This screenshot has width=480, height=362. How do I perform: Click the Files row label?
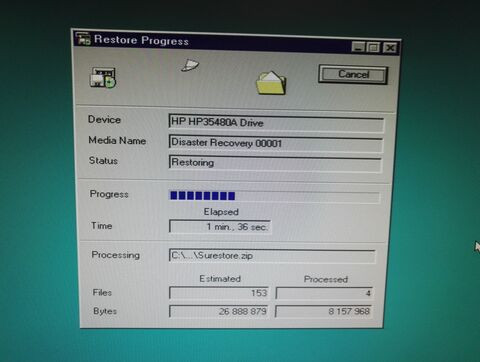point(102,293)
